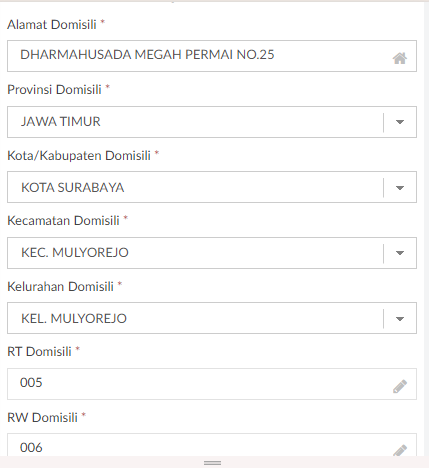Click the KEL. MULYOREJO selection box

click(x=212, y=318)
